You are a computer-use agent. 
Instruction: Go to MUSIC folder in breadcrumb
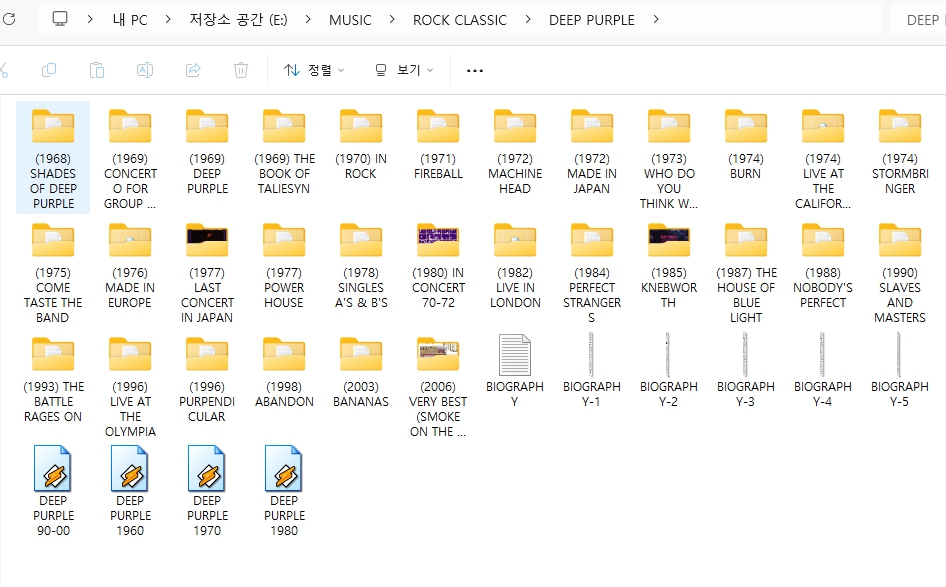pos(350,19)
